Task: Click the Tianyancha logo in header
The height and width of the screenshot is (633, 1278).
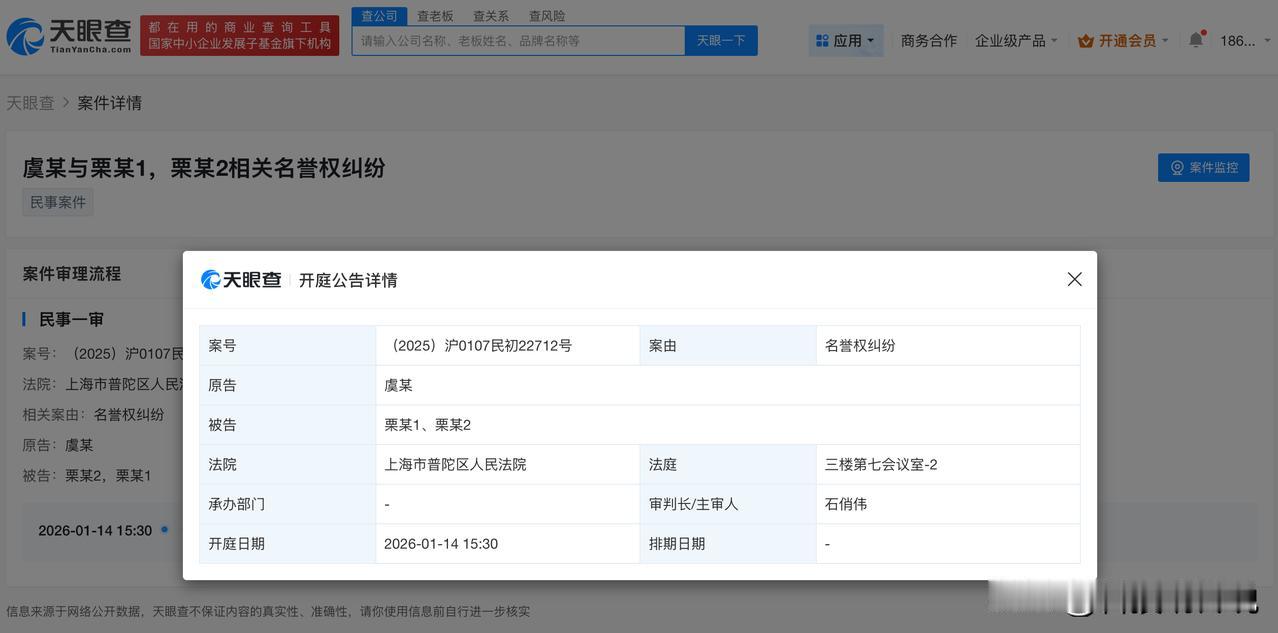Action: (x=69, y=36)
